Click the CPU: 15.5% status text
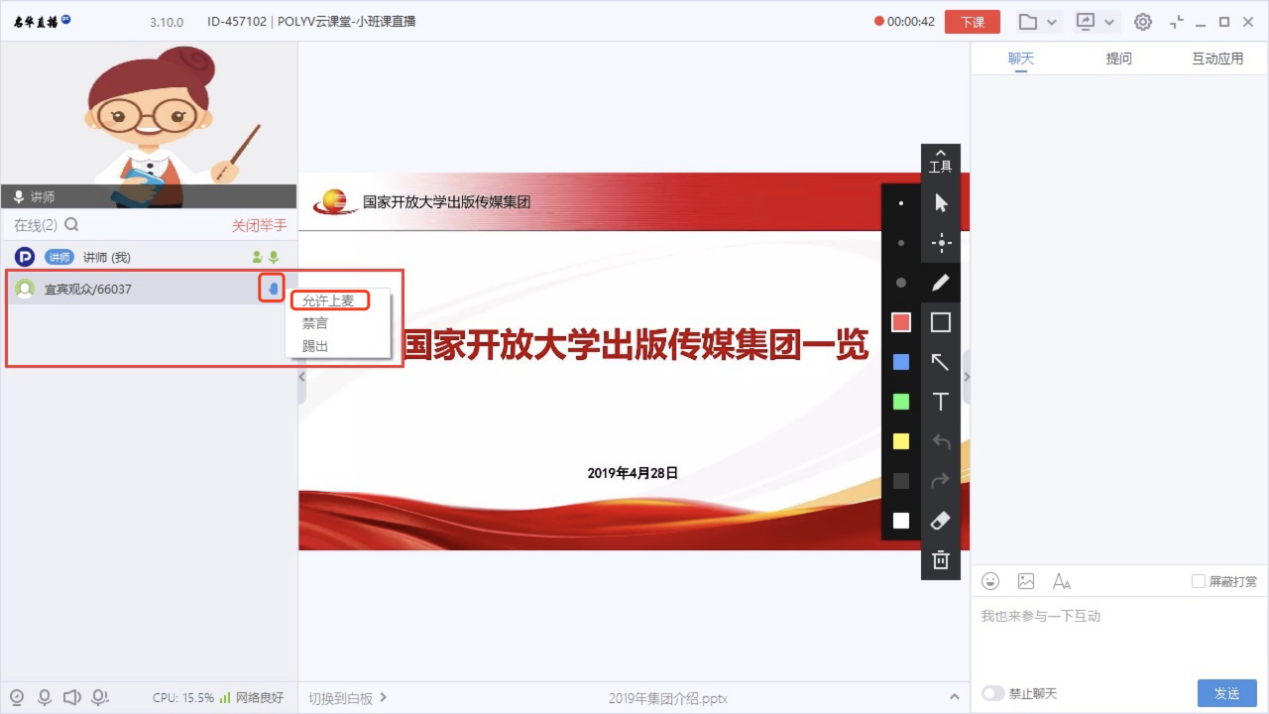This screenshot has height=714, width=1269. pos(183,697)
